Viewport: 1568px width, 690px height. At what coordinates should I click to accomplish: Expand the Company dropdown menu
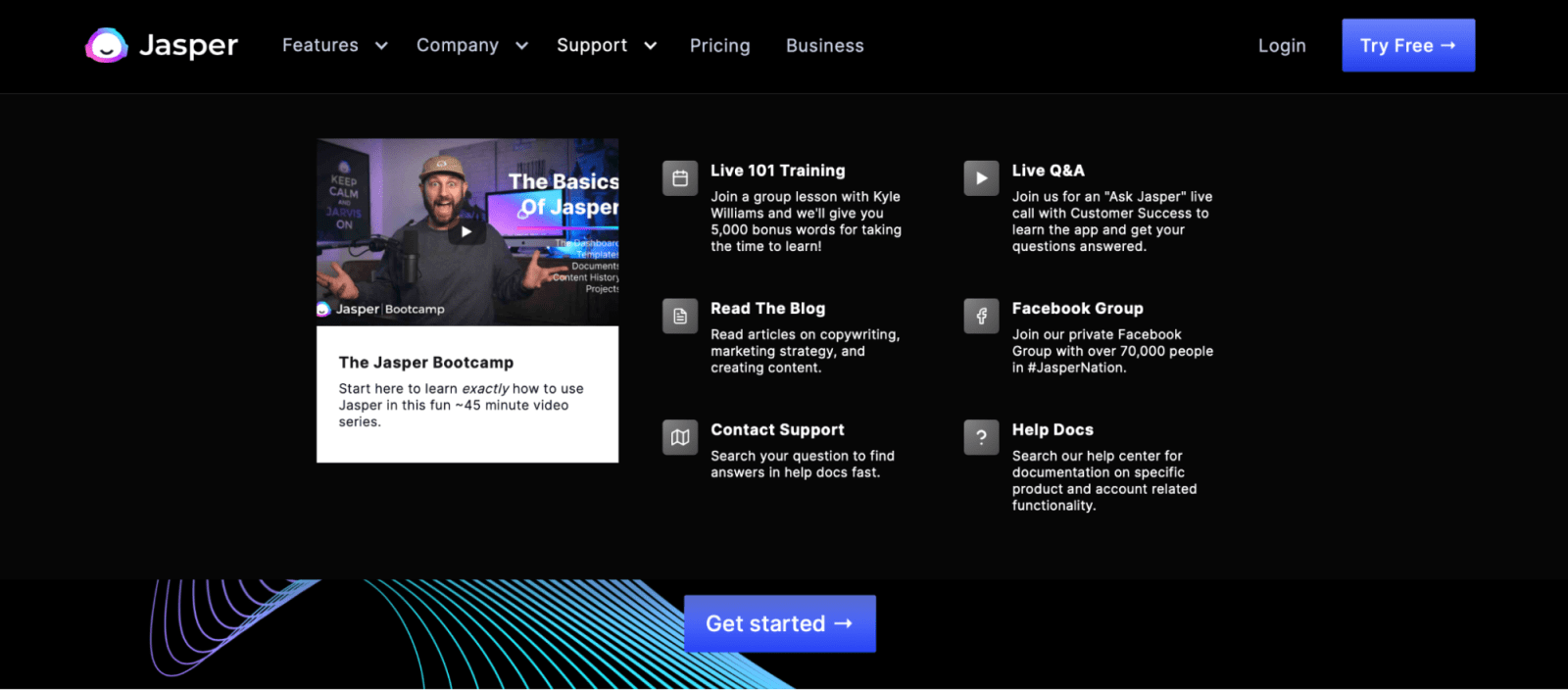pyautogui.click(x=471, y=46)
